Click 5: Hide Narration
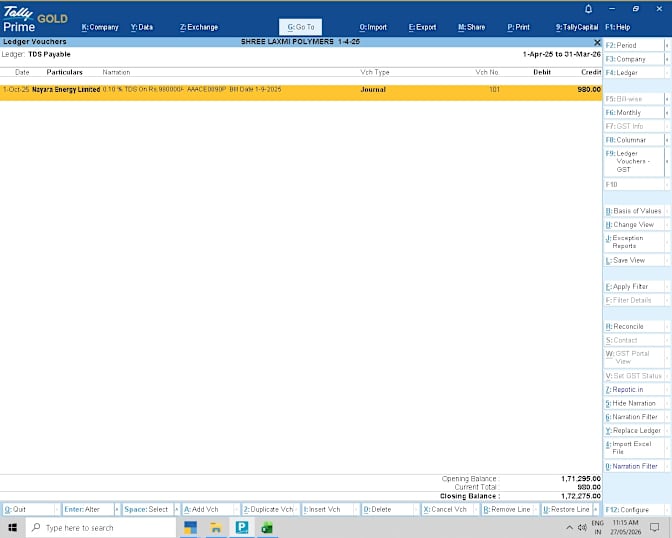 pyautogui.click(x=634, y=403)
